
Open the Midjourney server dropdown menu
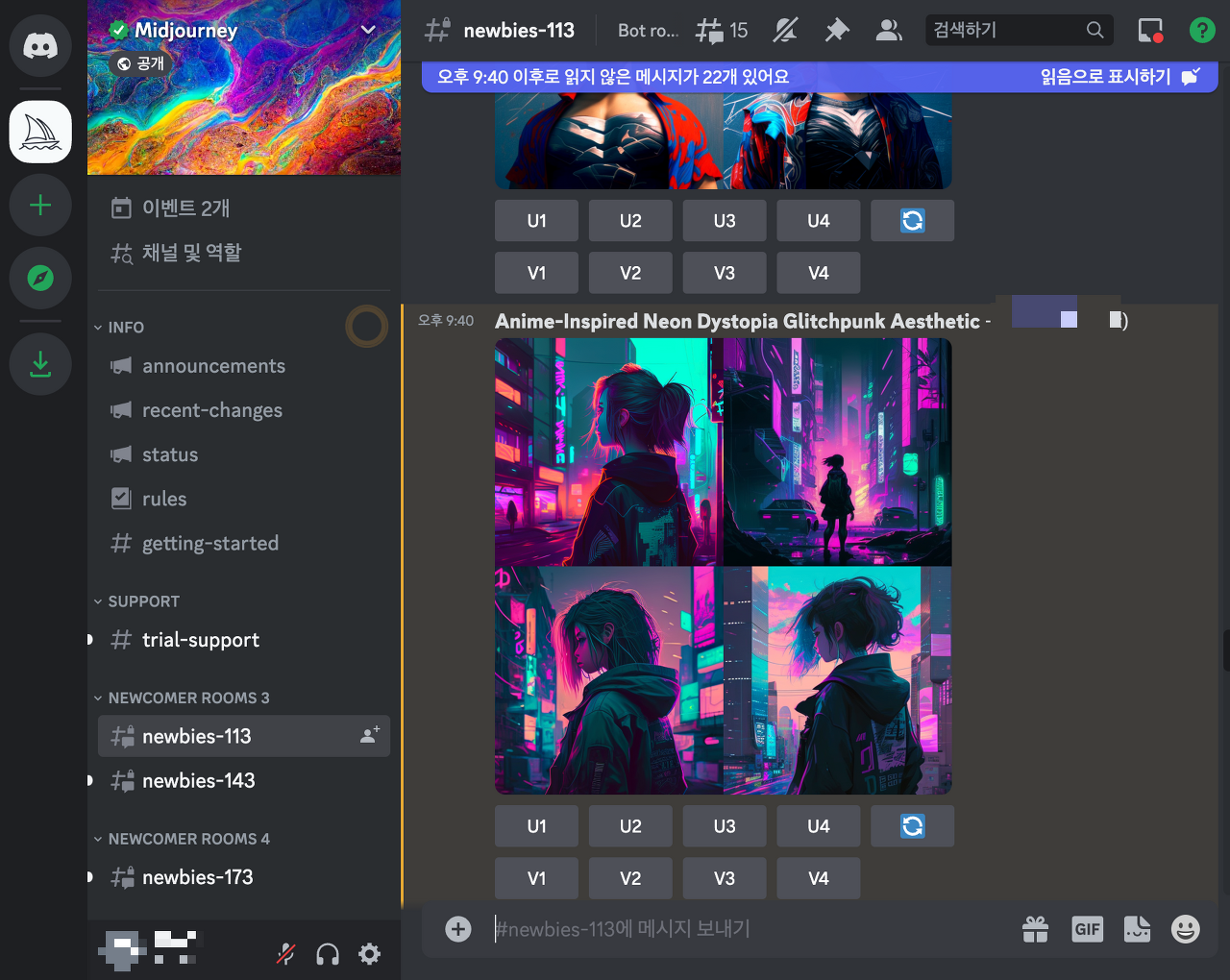(x=367, y=30)
